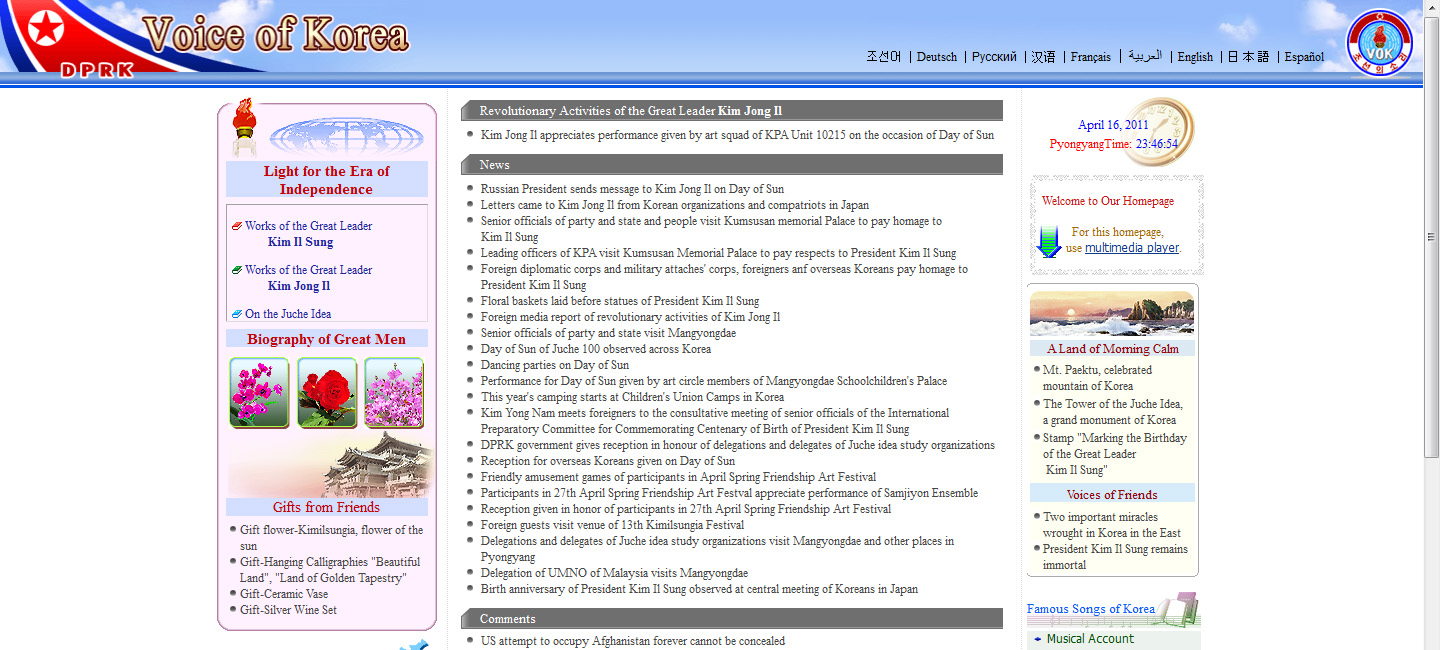
Task: Open the red rose flower thumbnail
Action: (327, 393)
